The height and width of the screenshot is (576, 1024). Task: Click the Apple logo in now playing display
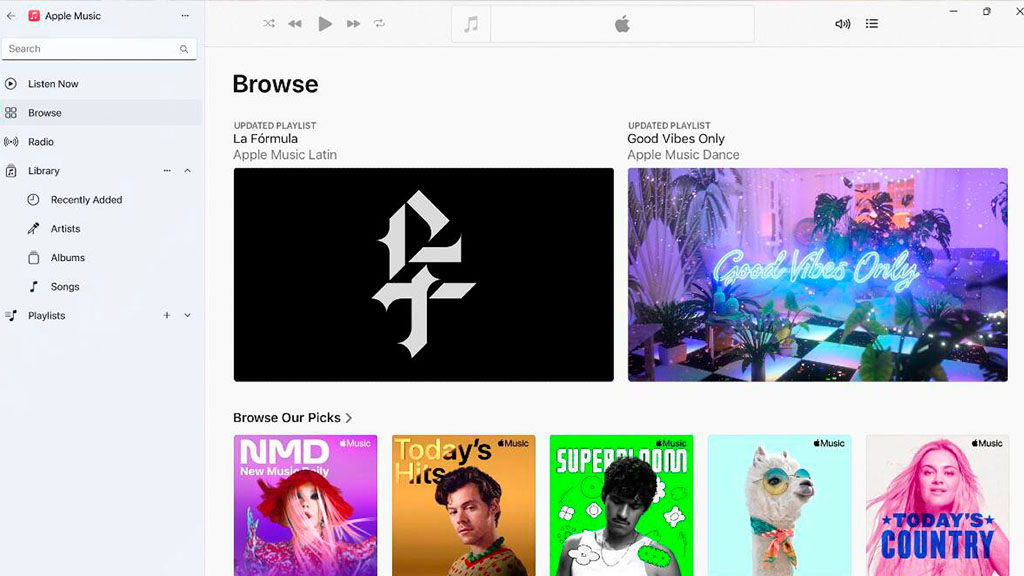point(622,24)
